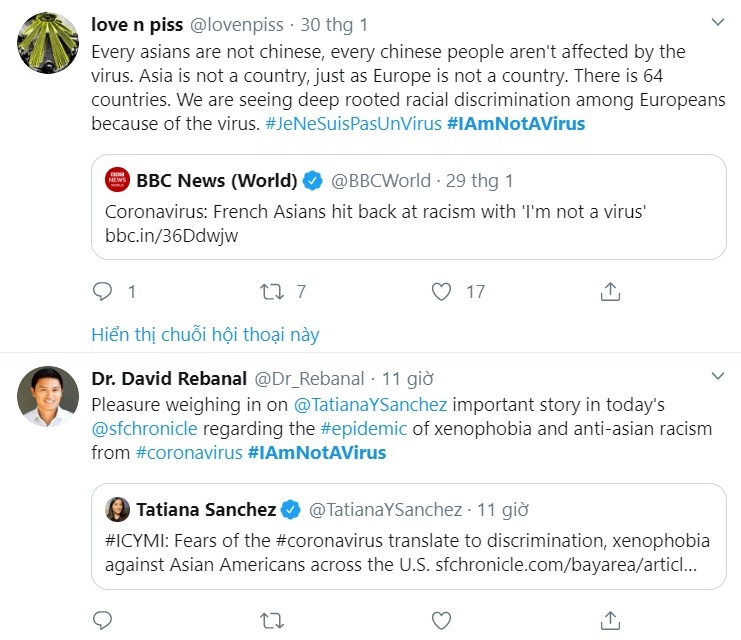Click the #JeNeSuisPasUnVirus hashtag
741x640 pixels.
(x=353, y=124)
